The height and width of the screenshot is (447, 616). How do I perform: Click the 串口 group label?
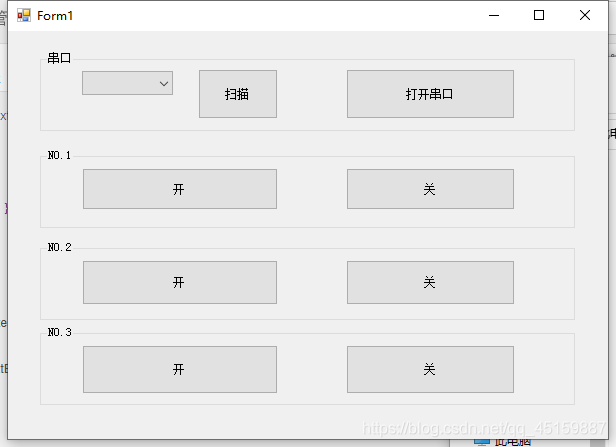click(59, 58)
